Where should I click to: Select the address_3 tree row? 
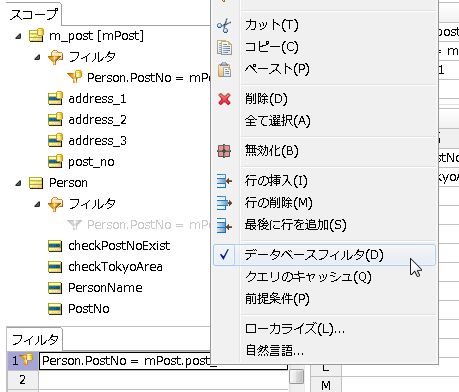point(97,141)
